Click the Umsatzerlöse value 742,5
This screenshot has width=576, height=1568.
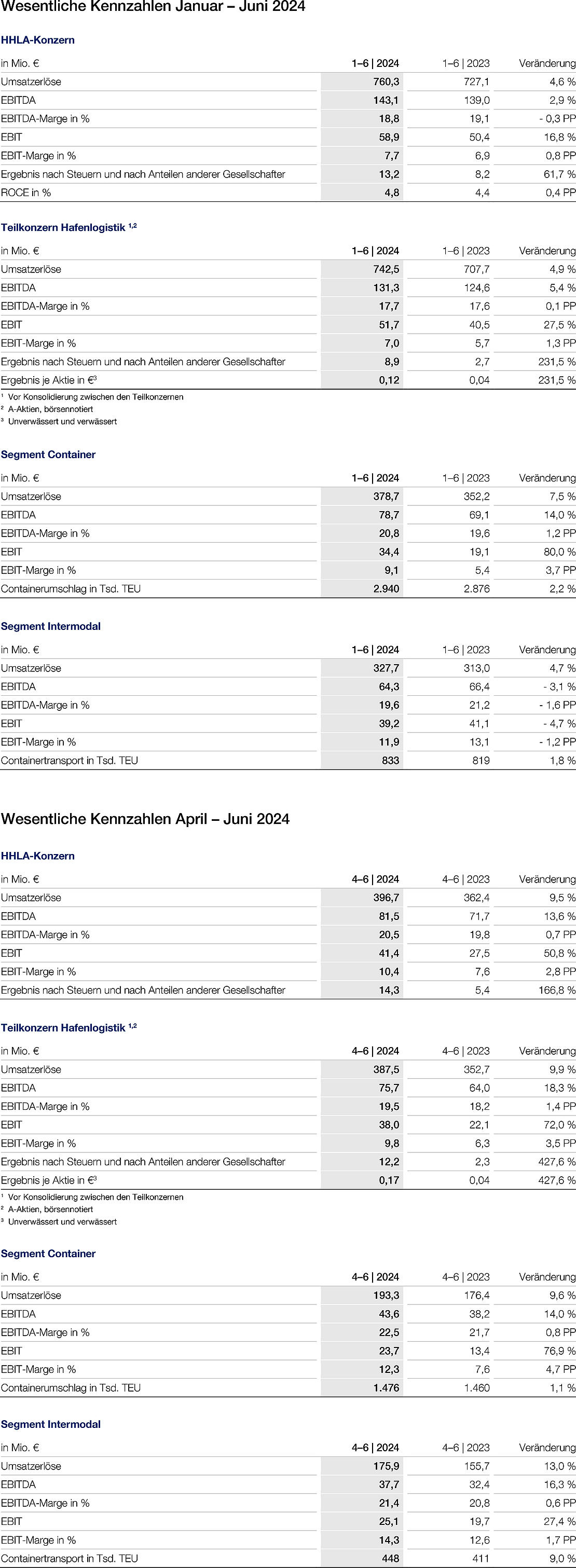coord(386,269)
